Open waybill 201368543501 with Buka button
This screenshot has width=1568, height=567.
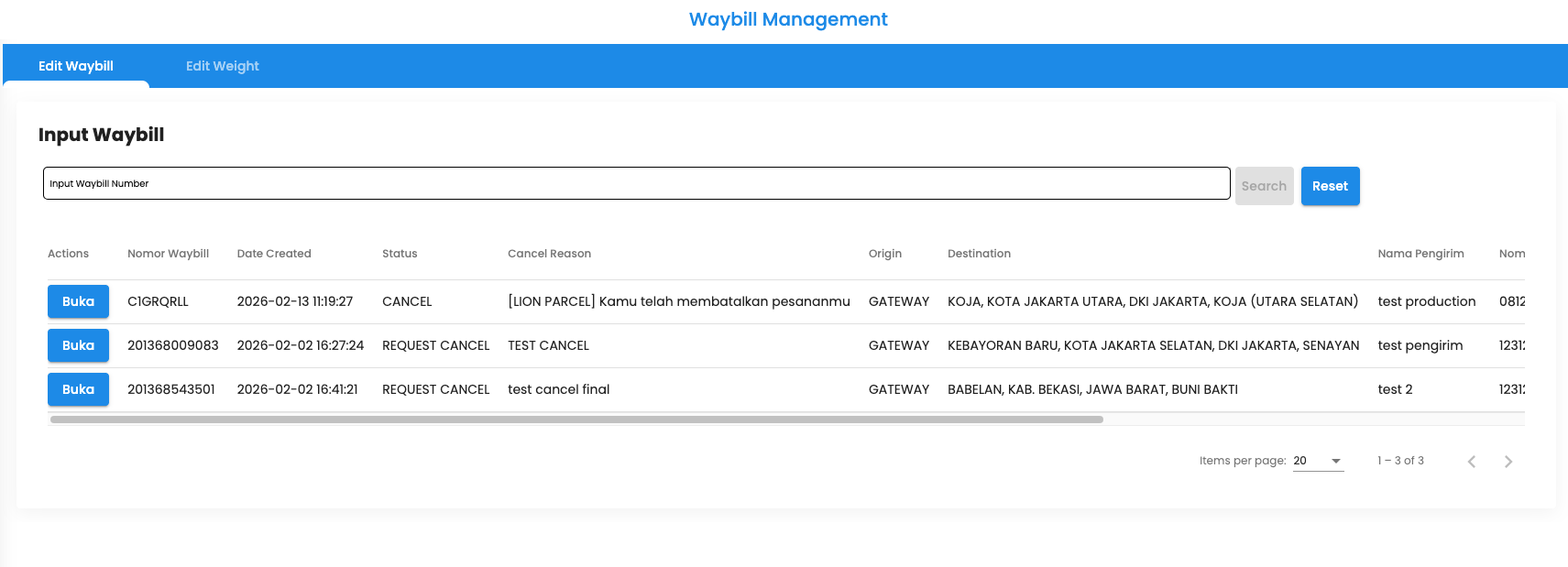click(78, 389)
